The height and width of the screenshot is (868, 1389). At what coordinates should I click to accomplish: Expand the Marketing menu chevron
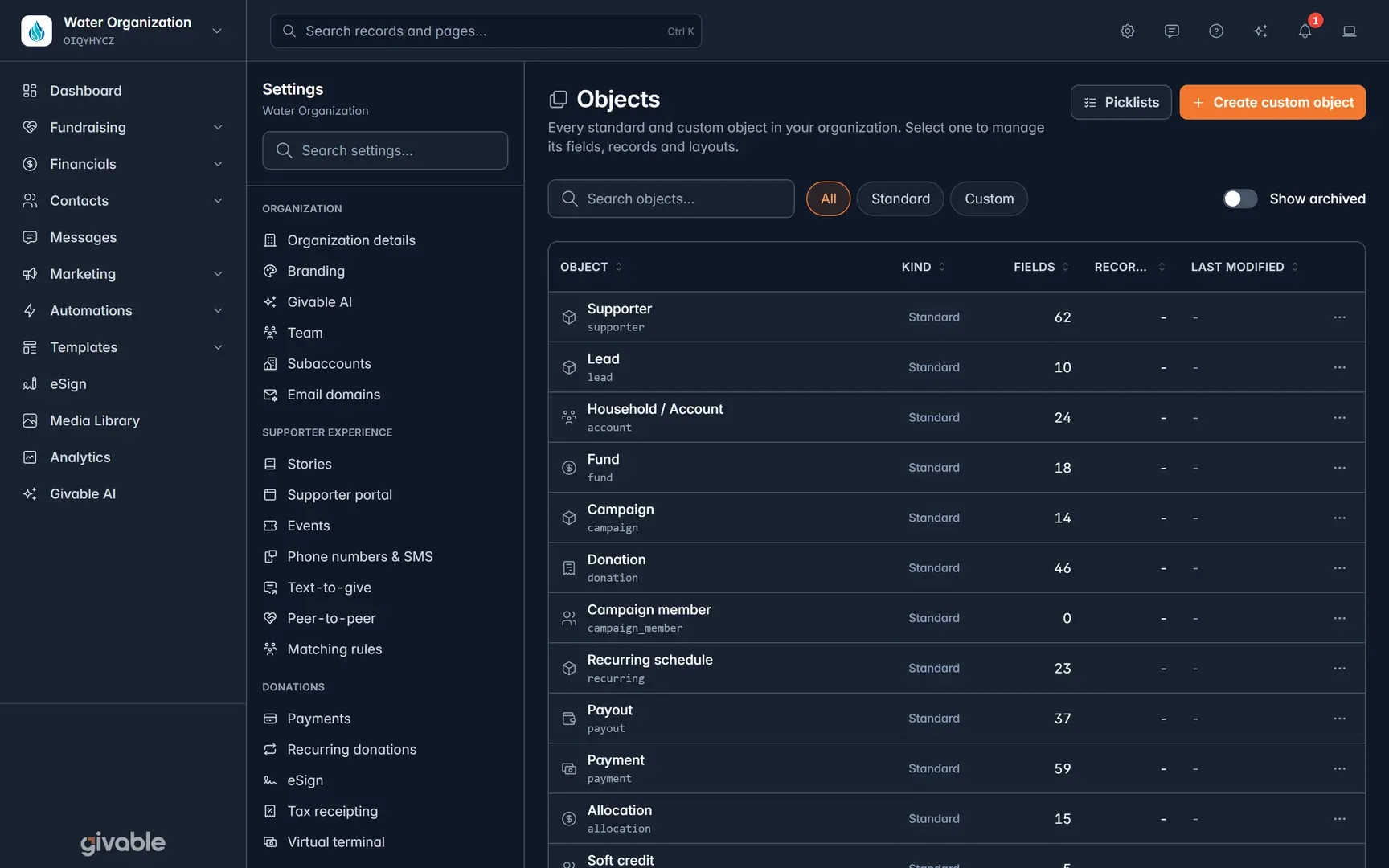coord(218,274)
